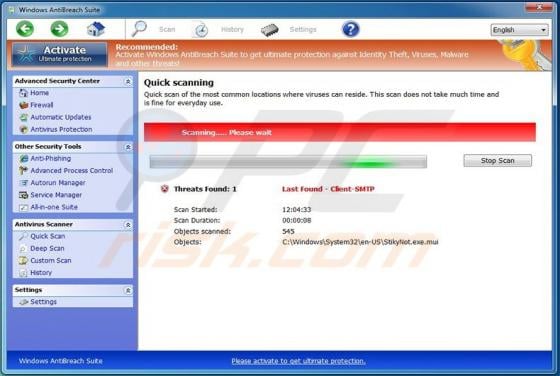Click the chip Settings icon in toolbar
Image resolution: width=560 pixels, height=376 pixels.
coord(269,30)
